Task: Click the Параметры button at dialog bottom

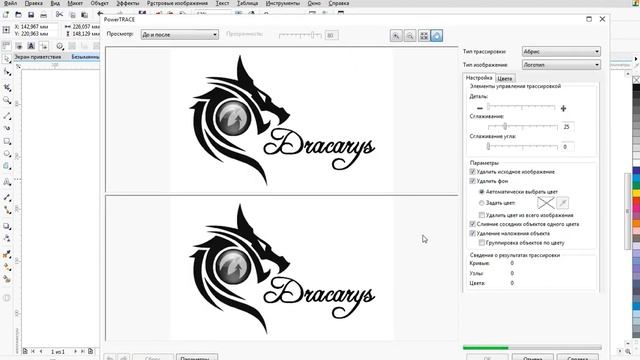Action: point(197,357)
